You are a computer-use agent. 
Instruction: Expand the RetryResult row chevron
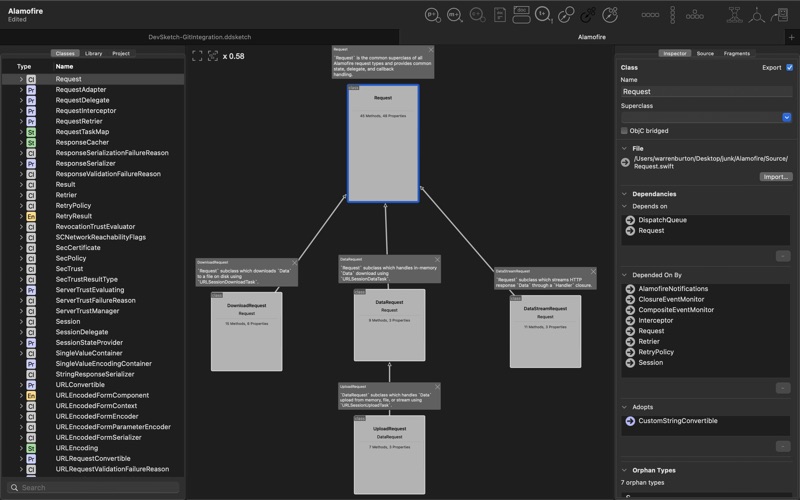tap(21, 216)
